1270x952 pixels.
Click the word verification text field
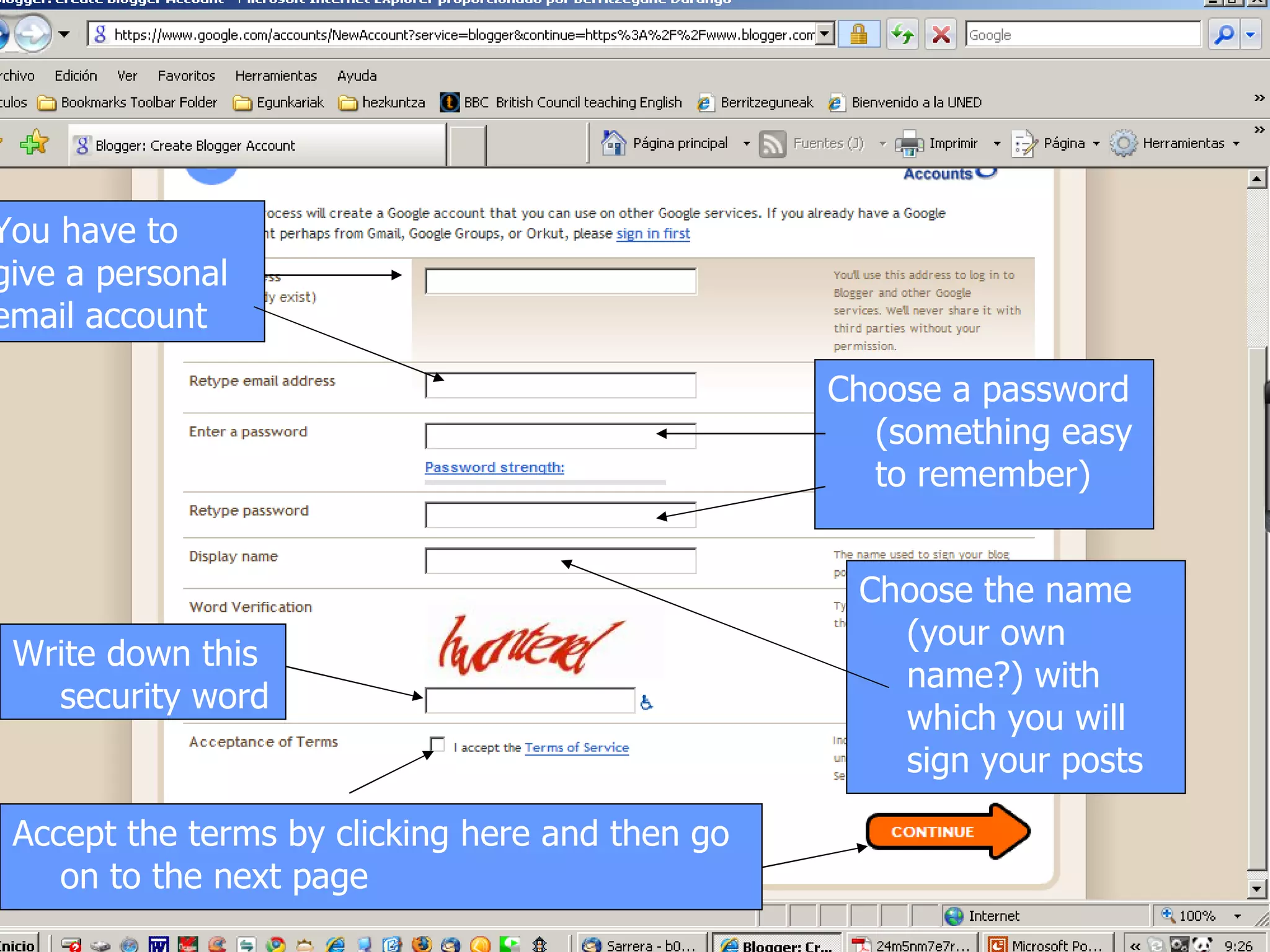(530, 700)
